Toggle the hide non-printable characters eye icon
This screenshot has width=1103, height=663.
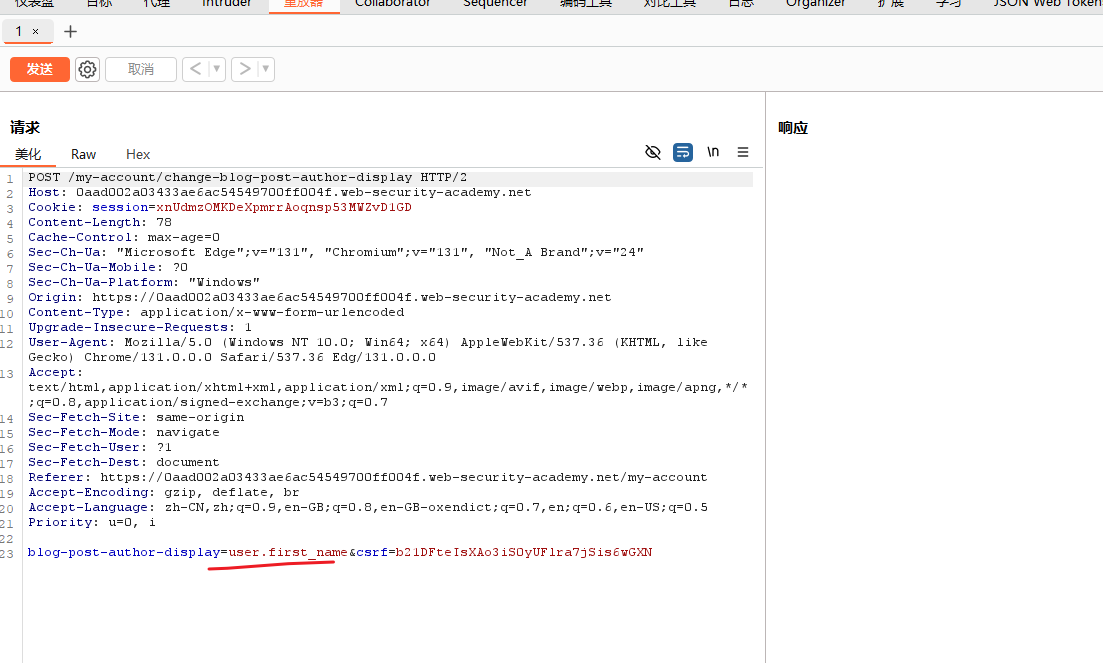pos(653,152)
